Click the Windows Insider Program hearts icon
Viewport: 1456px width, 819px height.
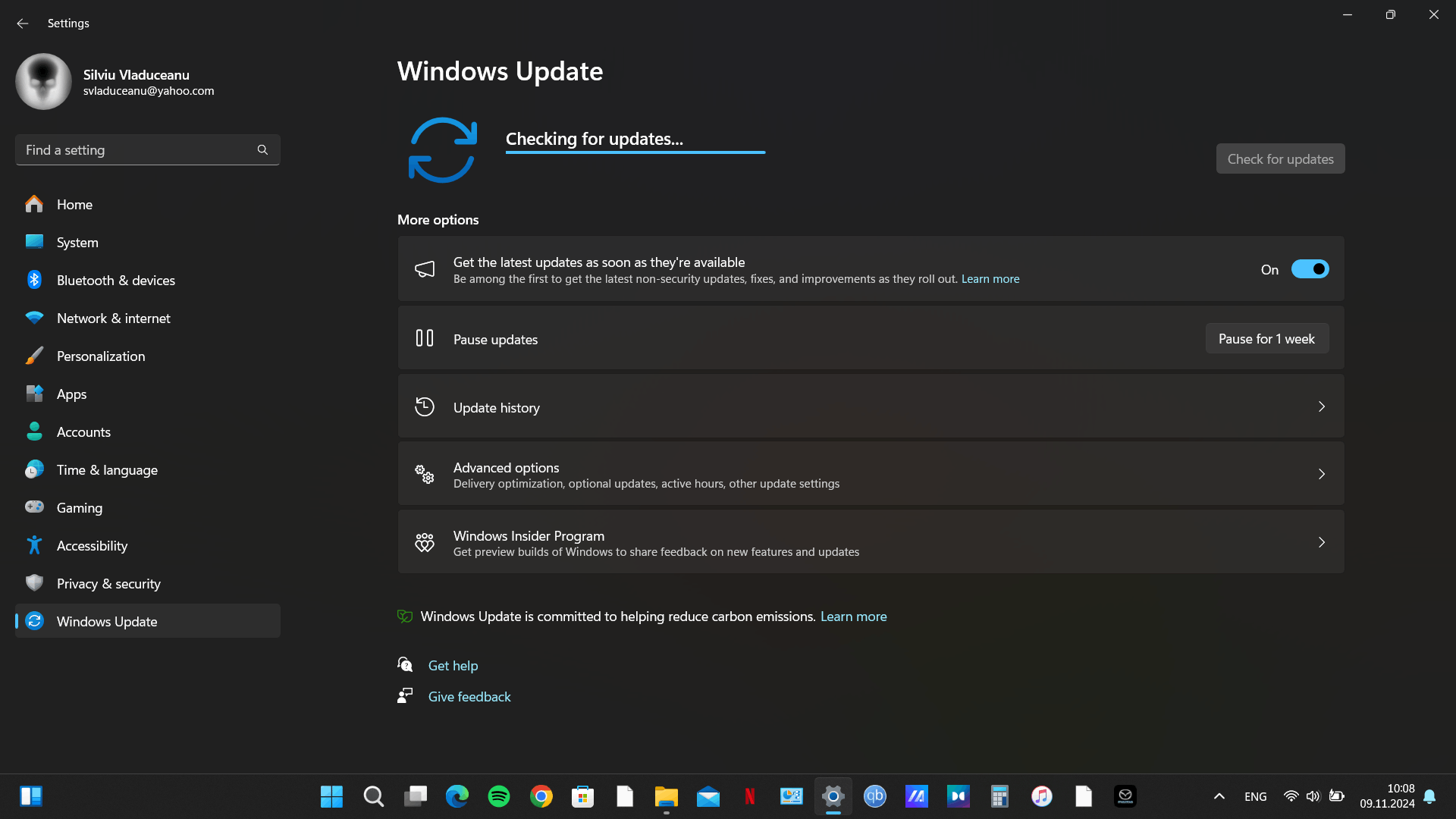(425, 542)
